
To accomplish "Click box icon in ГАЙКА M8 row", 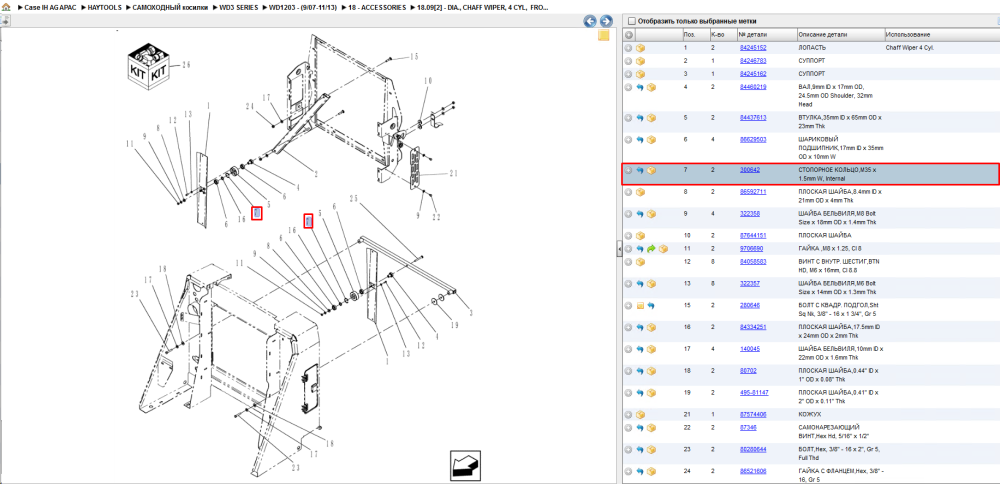I will point(663,249).
